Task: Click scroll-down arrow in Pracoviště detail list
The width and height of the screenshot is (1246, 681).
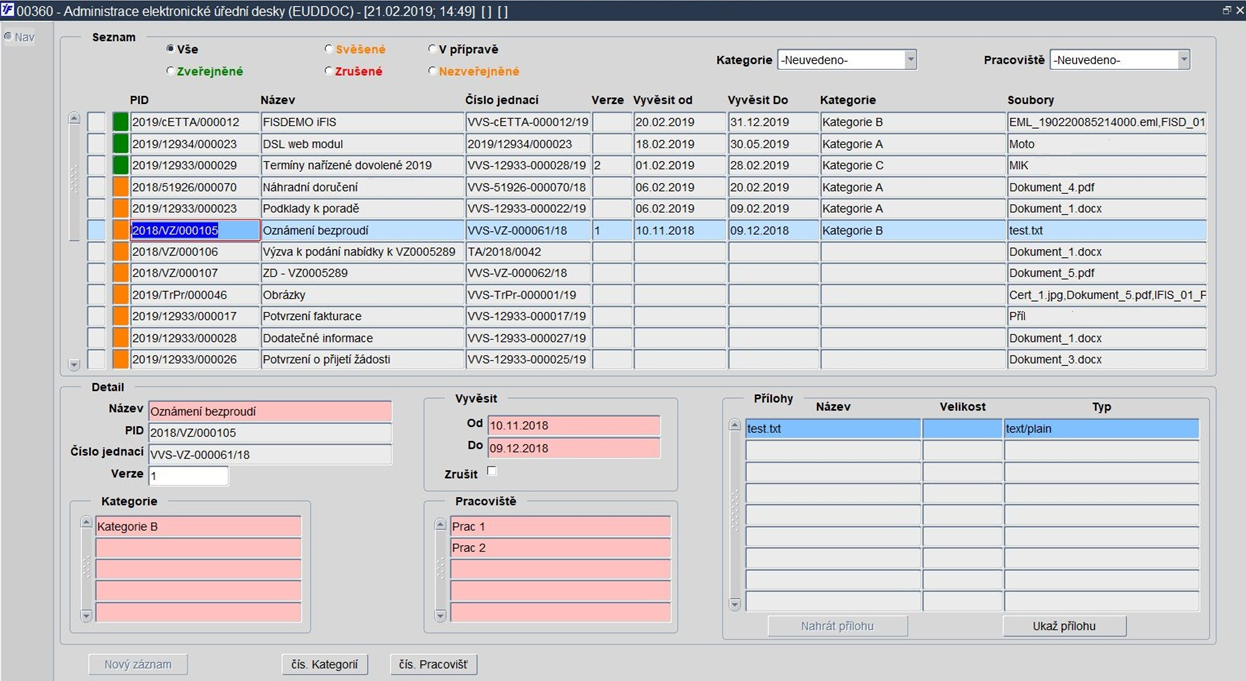Action: click(x=441, y=616)
